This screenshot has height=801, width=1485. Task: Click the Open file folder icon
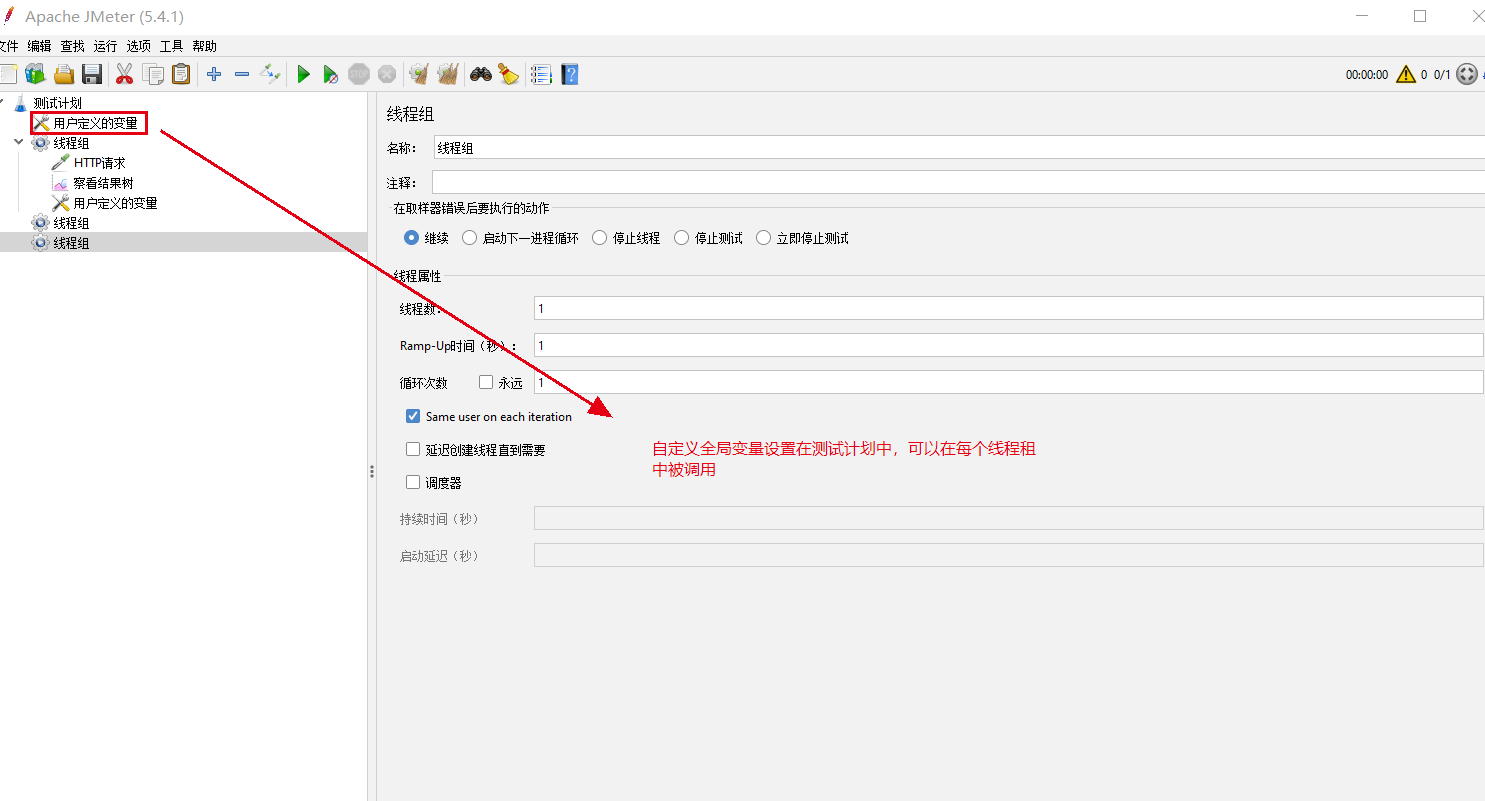point(64,74)
